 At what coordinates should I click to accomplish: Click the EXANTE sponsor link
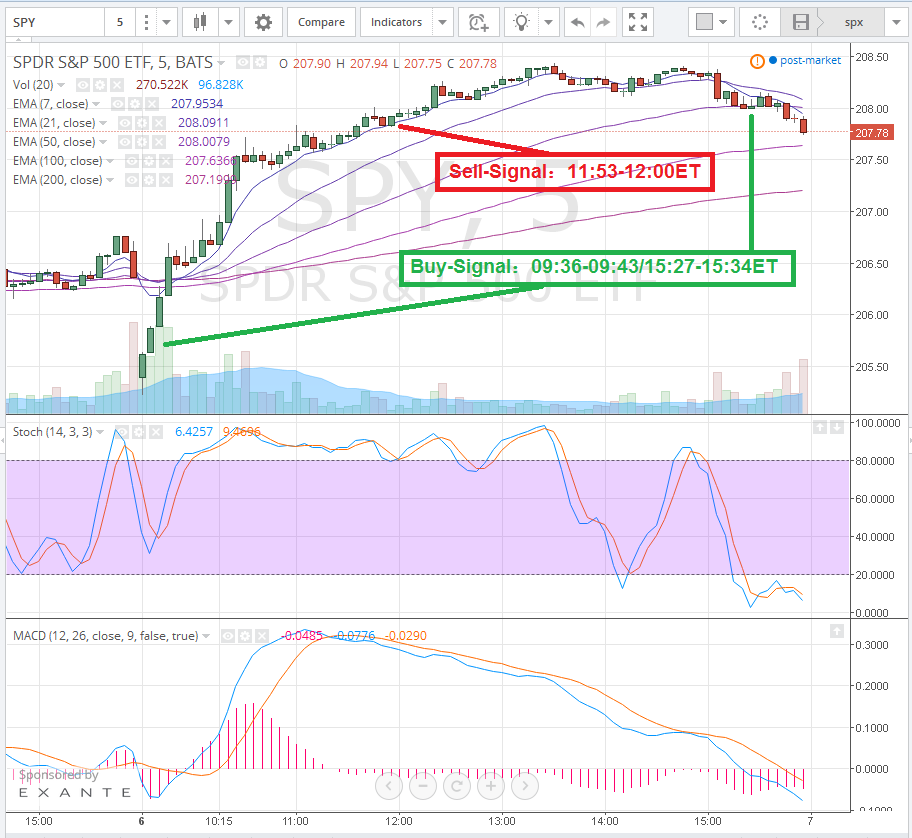(74, 792)
